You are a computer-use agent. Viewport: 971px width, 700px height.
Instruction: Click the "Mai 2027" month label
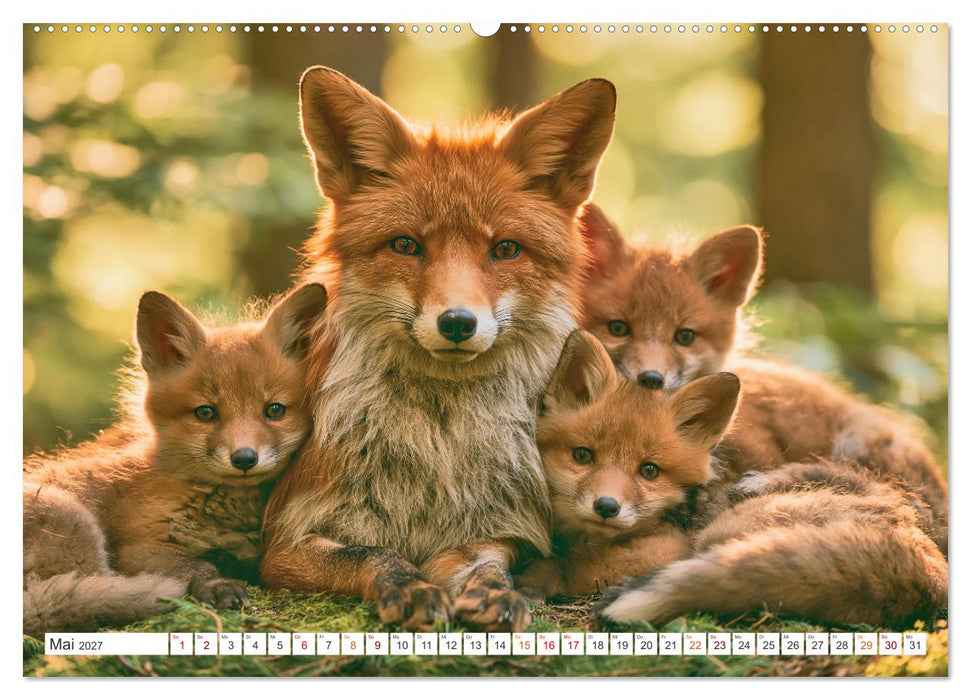pyautogui.click(x=76, y=644)
